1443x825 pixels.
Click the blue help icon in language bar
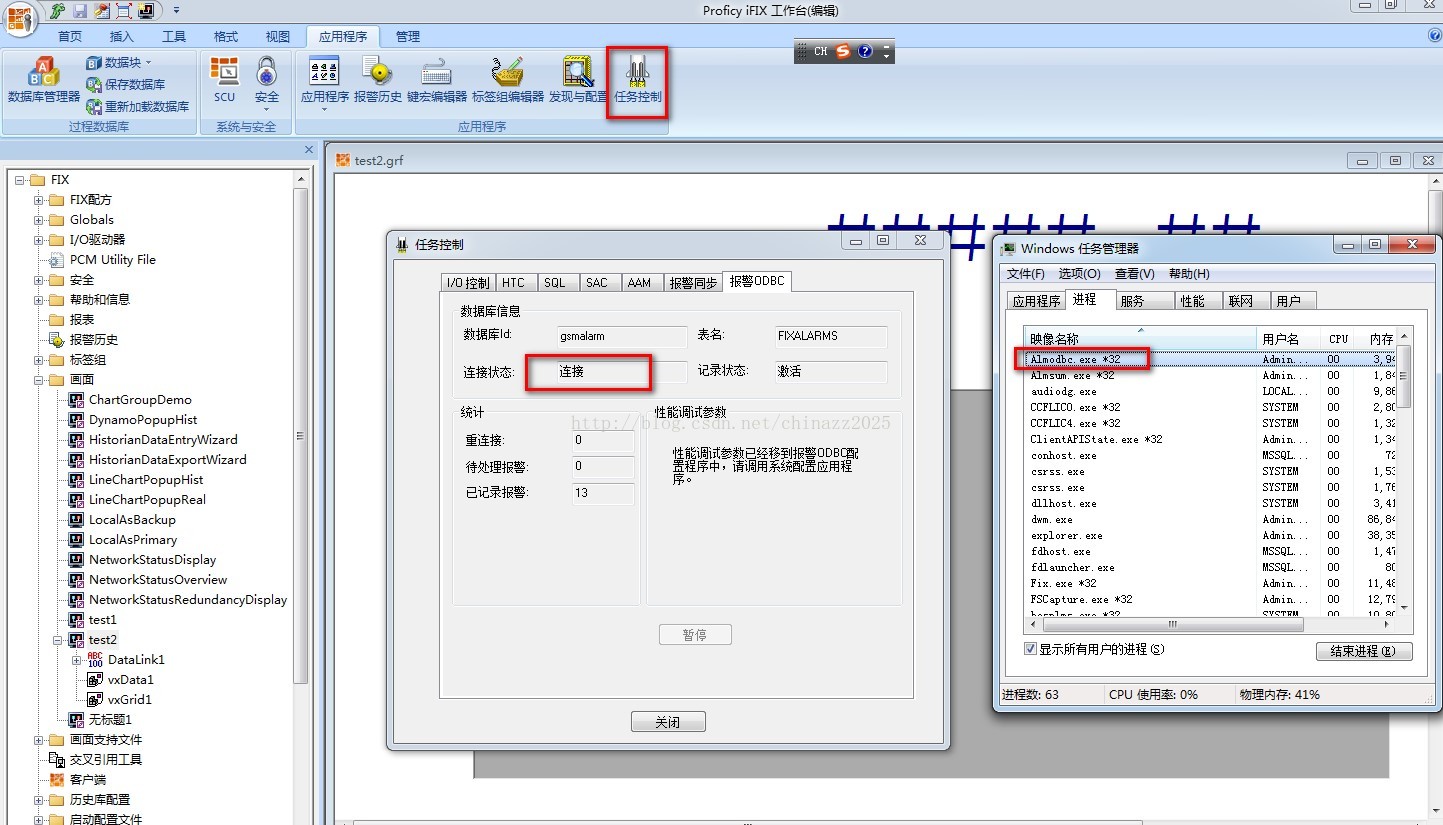pos(865,51)
